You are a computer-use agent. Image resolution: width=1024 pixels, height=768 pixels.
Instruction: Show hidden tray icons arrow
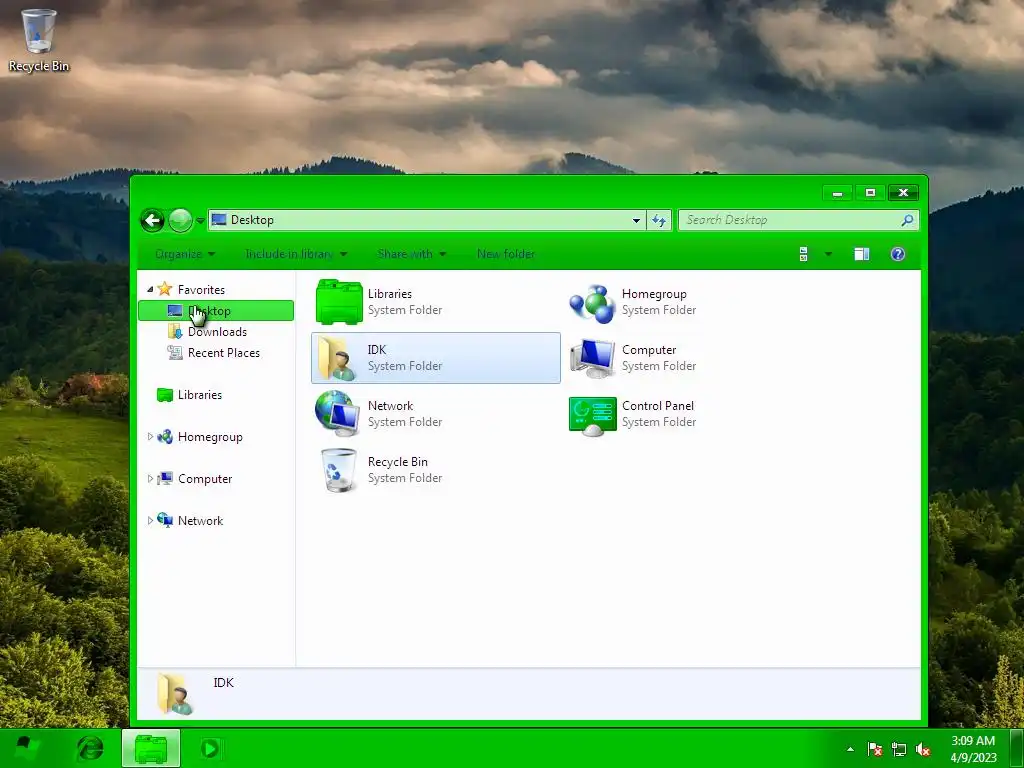coord(850,749)
